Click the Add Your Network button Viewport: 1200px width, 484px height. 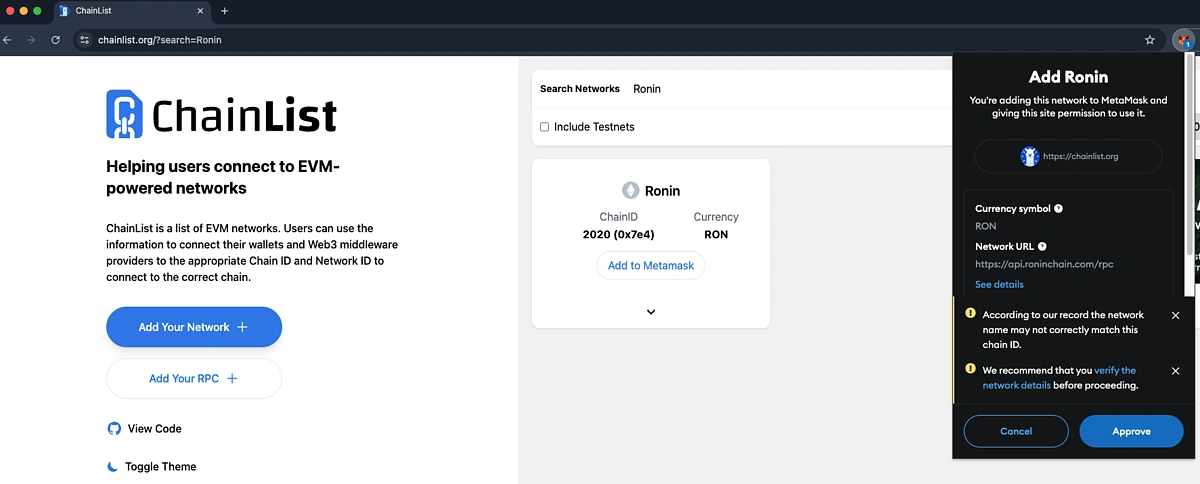click(x=194, y=327)
